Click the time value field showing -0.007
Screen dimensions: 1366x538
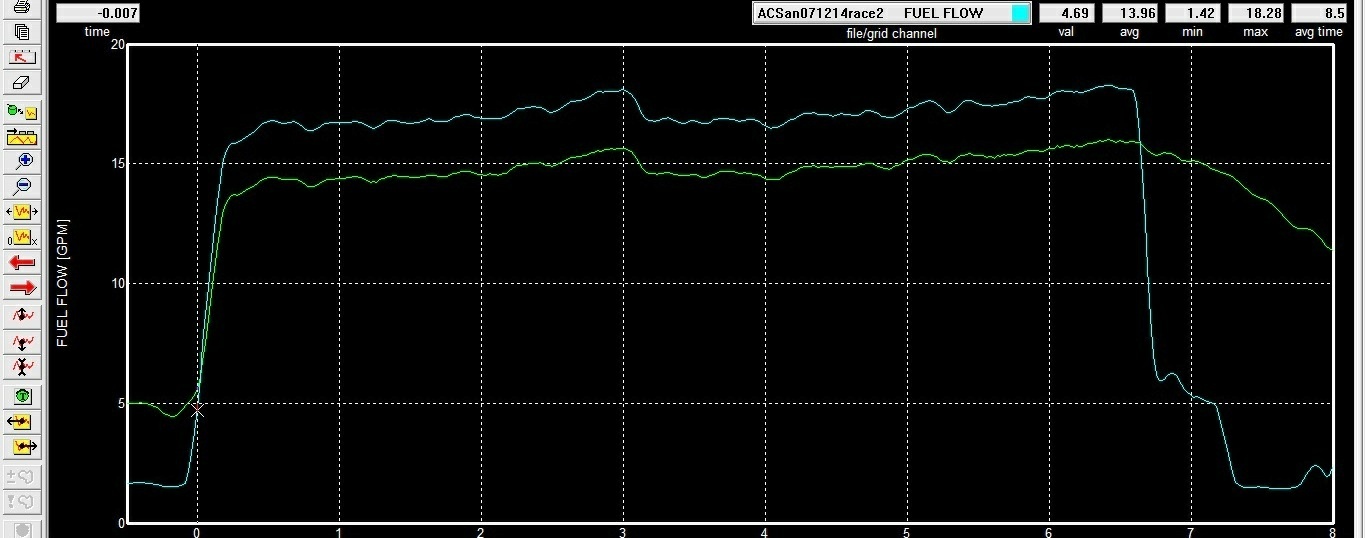tap(97, 14)
